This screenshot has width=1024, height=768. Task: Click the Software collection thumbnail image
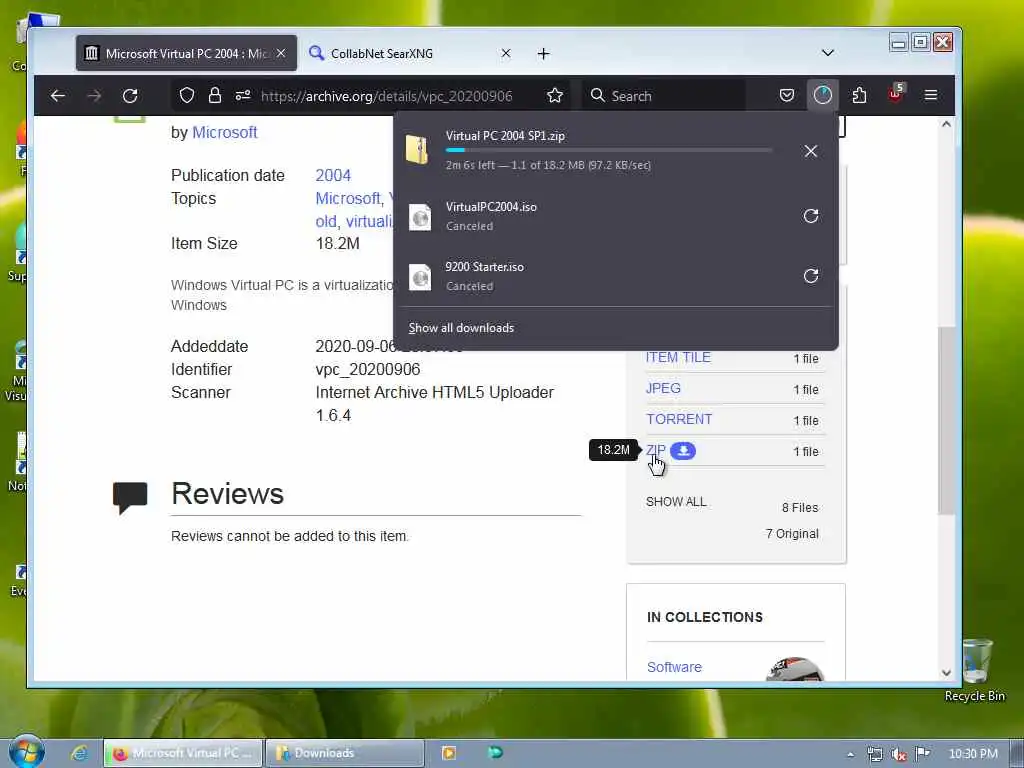(x=795, y=669)
